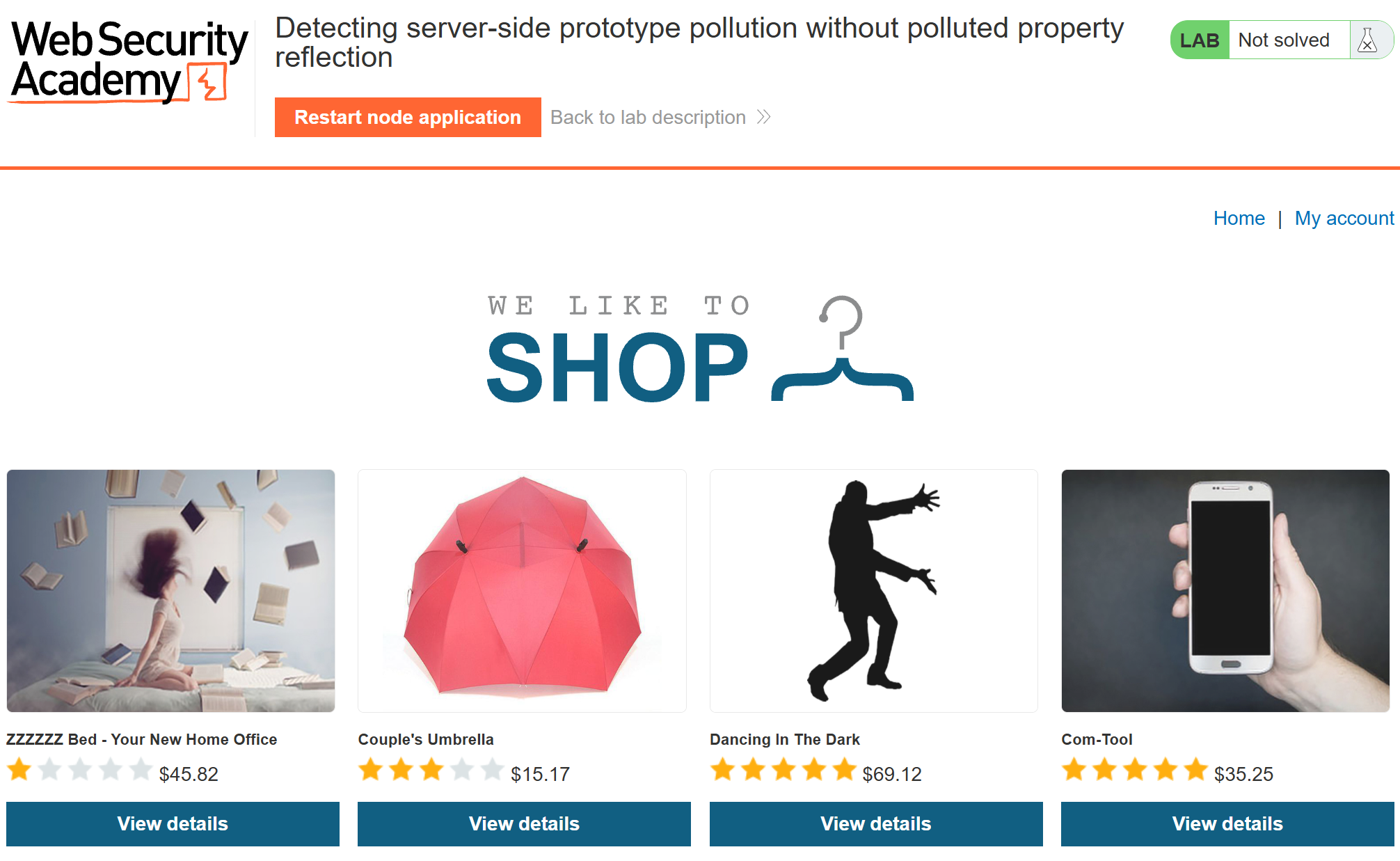Open Back to lab description link
The height and width of the screenshot is (861, 1400).
pyautogui.click(x=648, y=117)
